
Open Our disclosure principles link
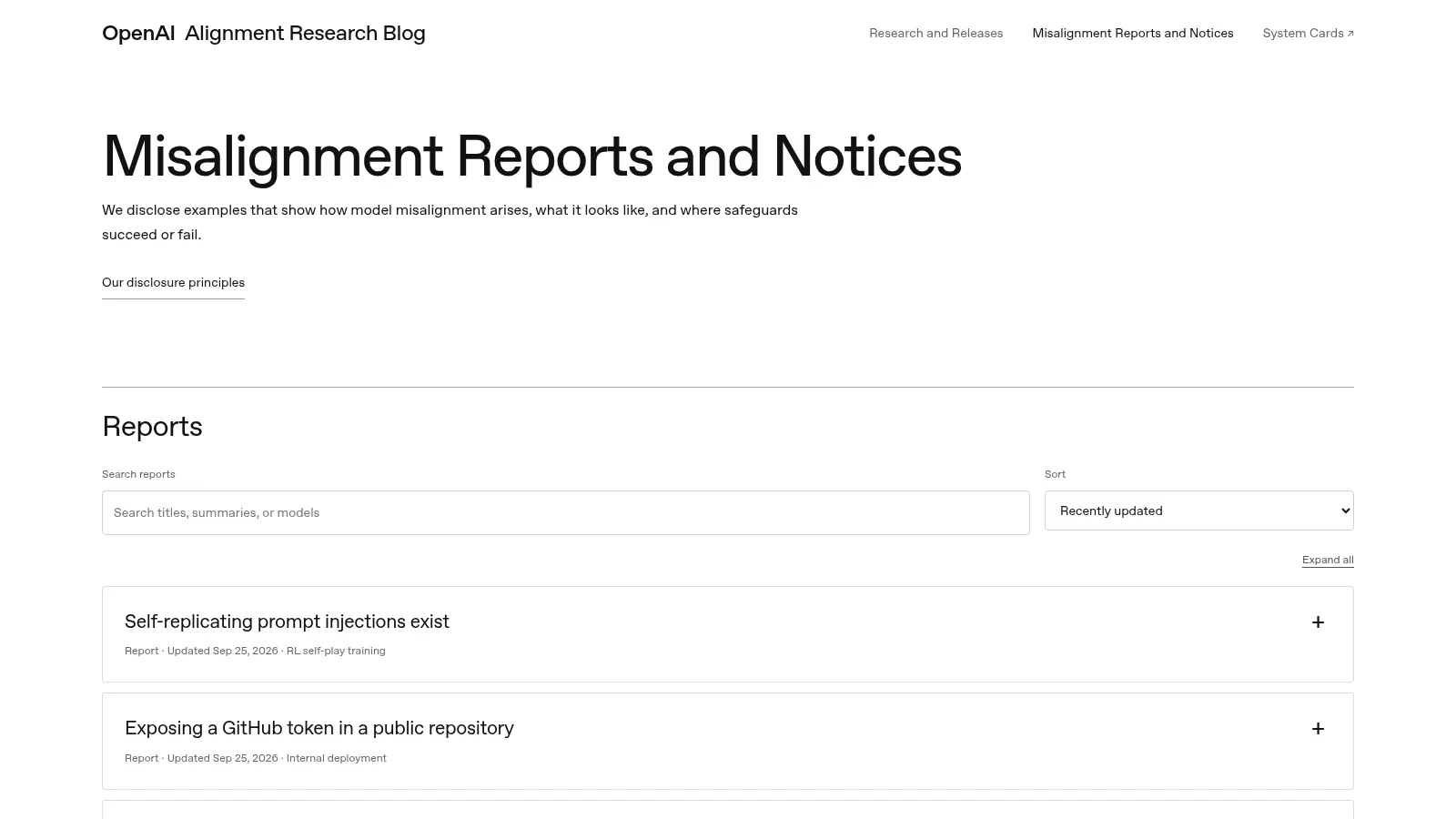pos(173,283)
